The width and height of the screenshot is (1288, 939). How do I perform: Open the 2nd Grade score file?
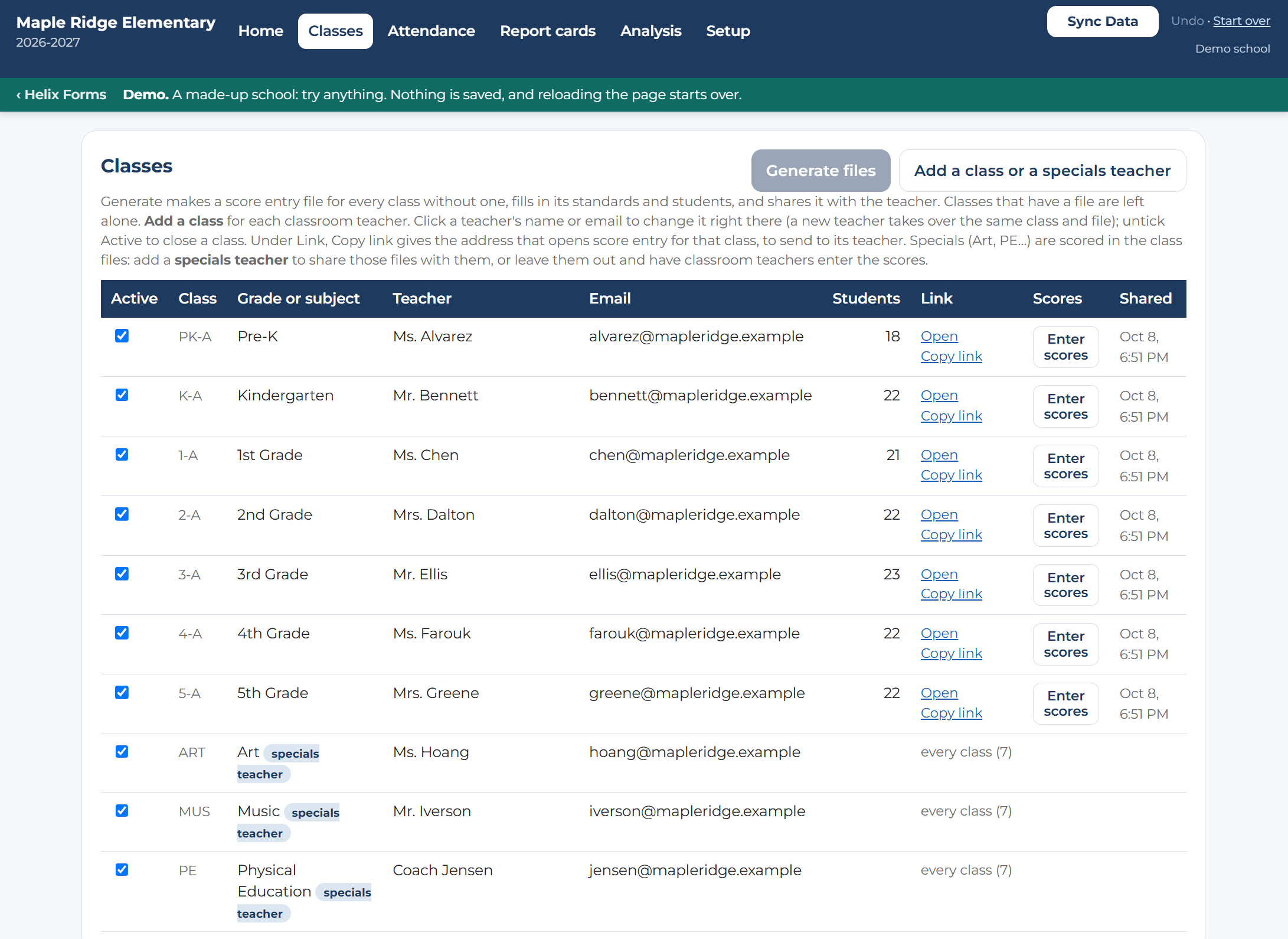click(x=939, y=515)
